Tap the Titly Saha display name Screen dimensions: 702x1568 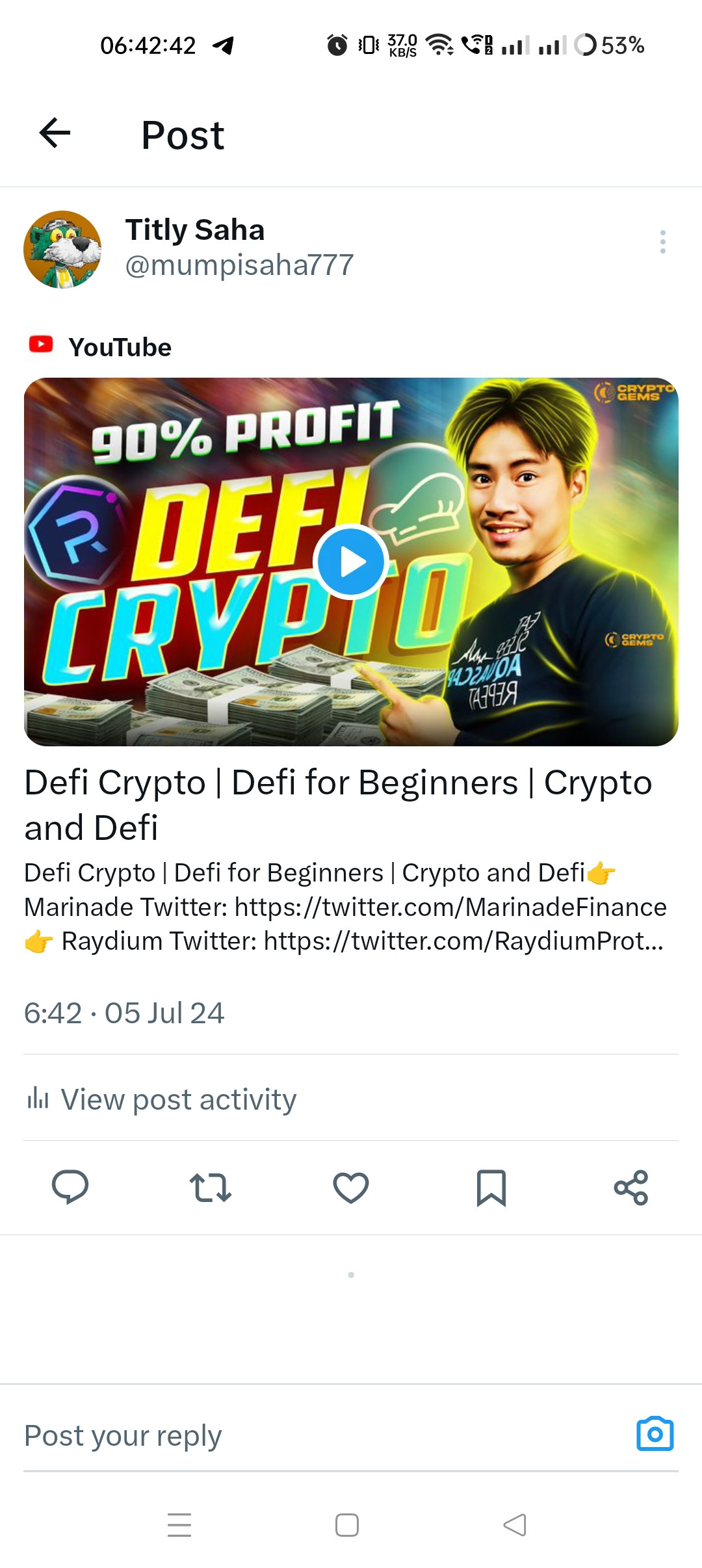point(195,229)
